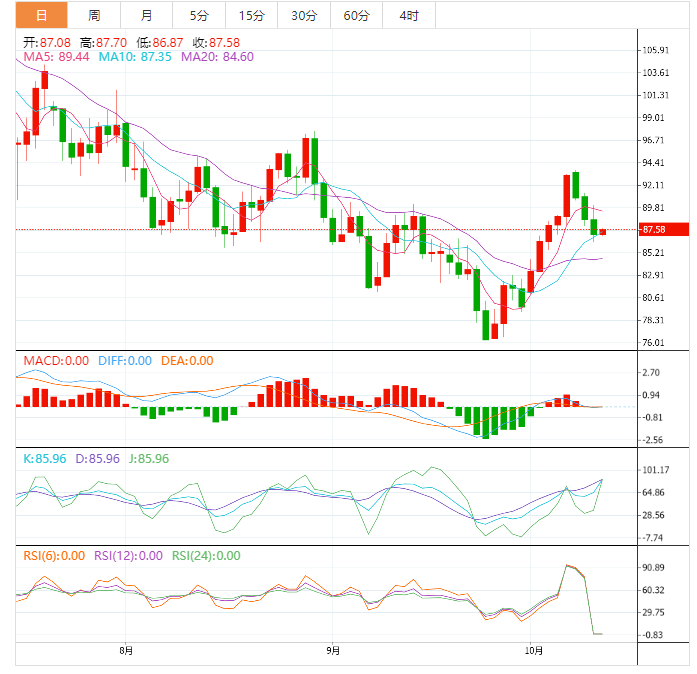Click the 高:87.70 high price text
This screenshot has width=697, height=674.
pyautogui.click(x=103, y=43)
